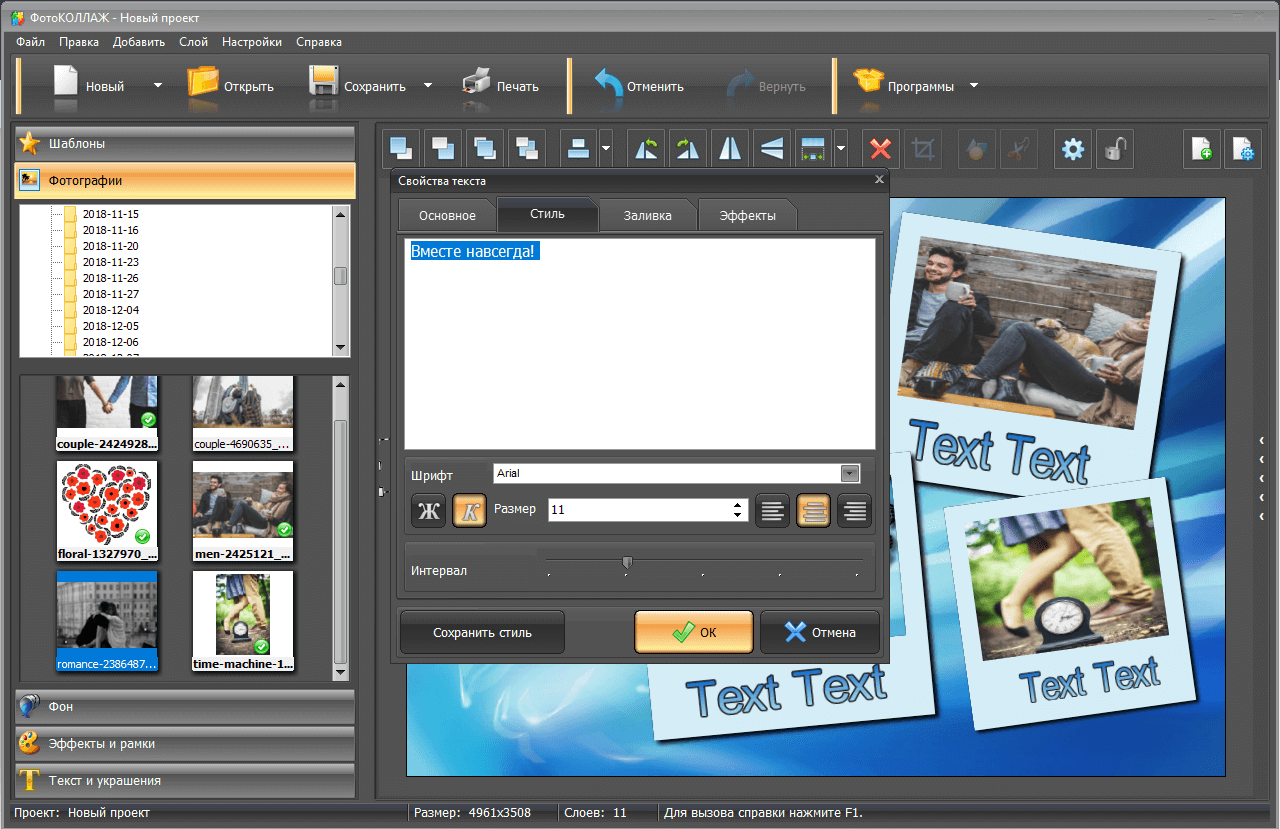Click the Сохранить стиль button
The image size is (1280, 829).
click(x=482, y=632)
